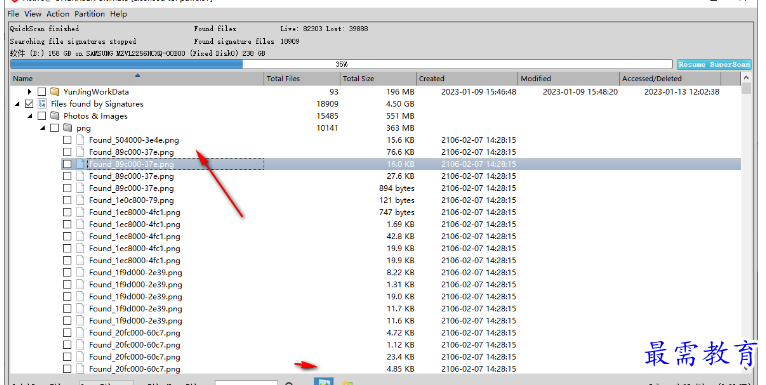Open the View menu
Viewport: 766px width, 385px height.
point(33,14)
